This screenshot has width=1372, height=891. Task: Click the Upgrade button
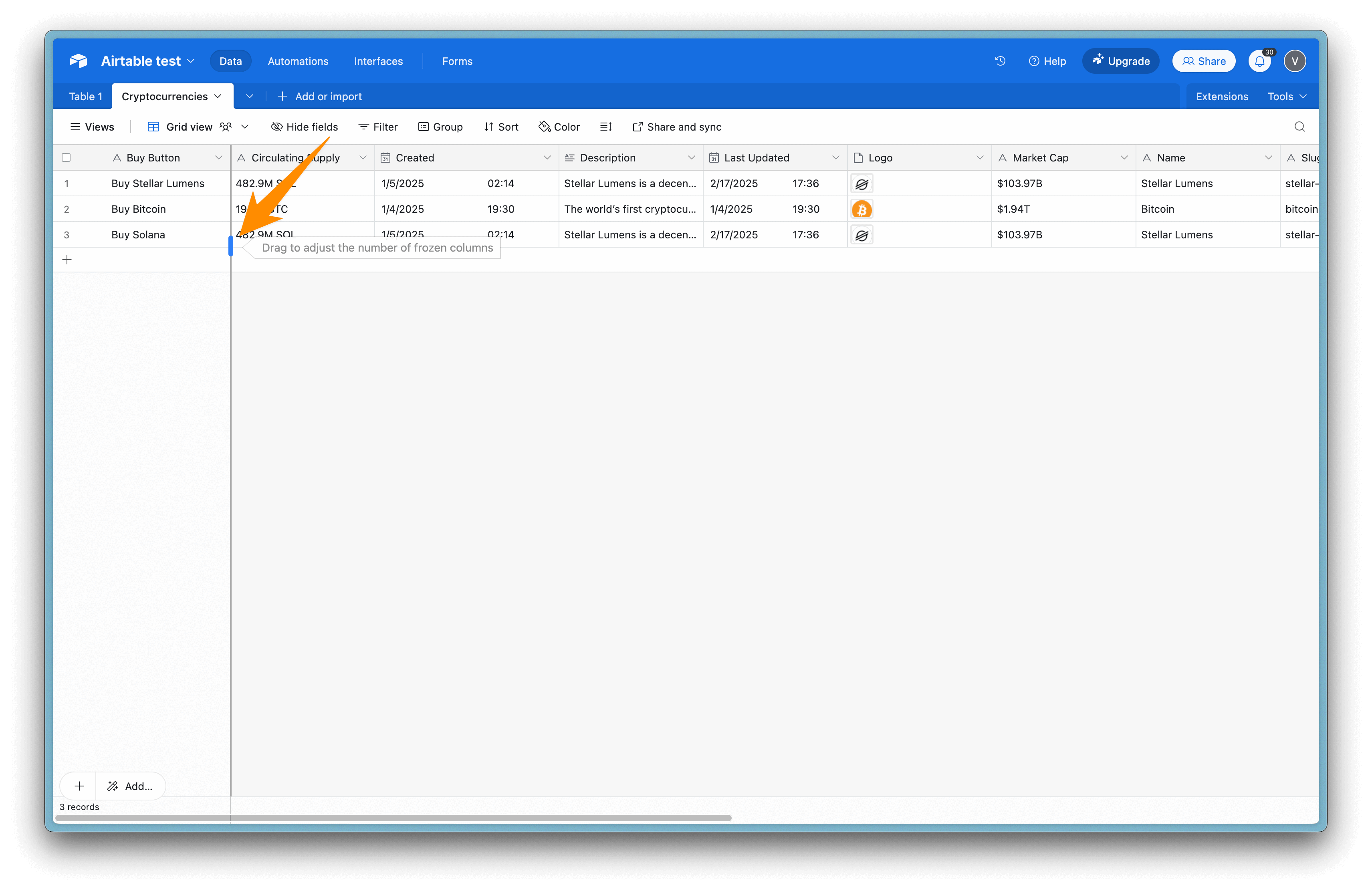tap(1121, 61)
